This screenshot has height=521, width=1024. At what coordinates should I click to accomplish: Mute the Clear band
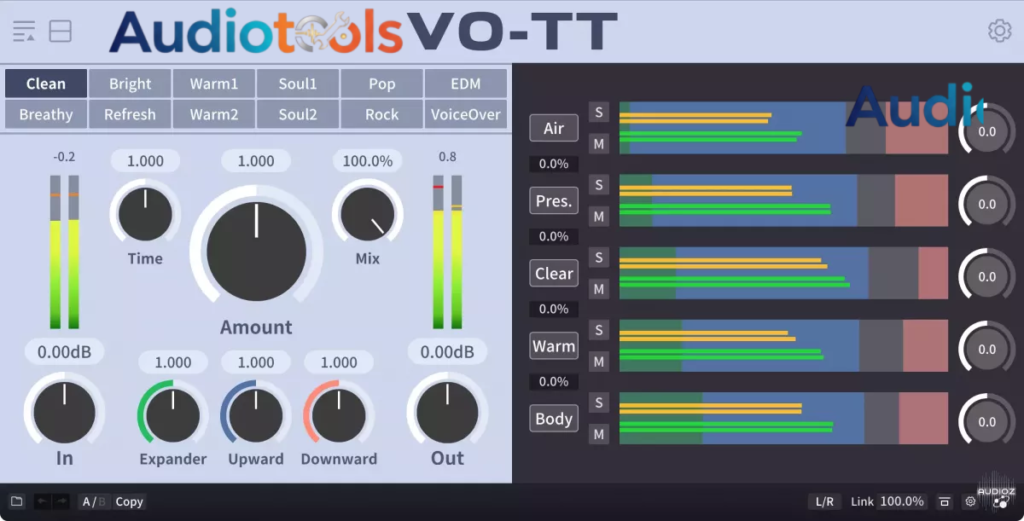[x=599, y=289]
